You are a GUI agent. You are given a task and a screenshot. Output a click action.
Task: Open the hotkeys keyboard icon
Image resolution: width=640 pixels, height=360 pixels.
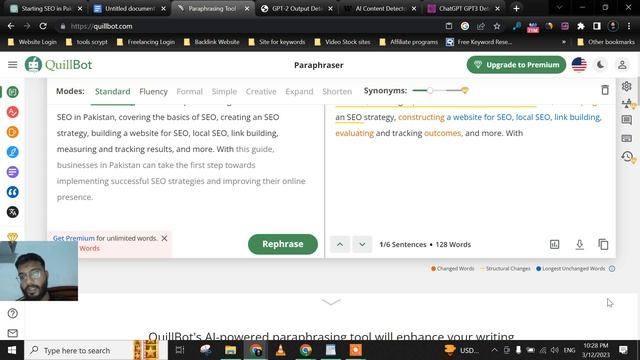pyautogui.click(x=627, y=139)
